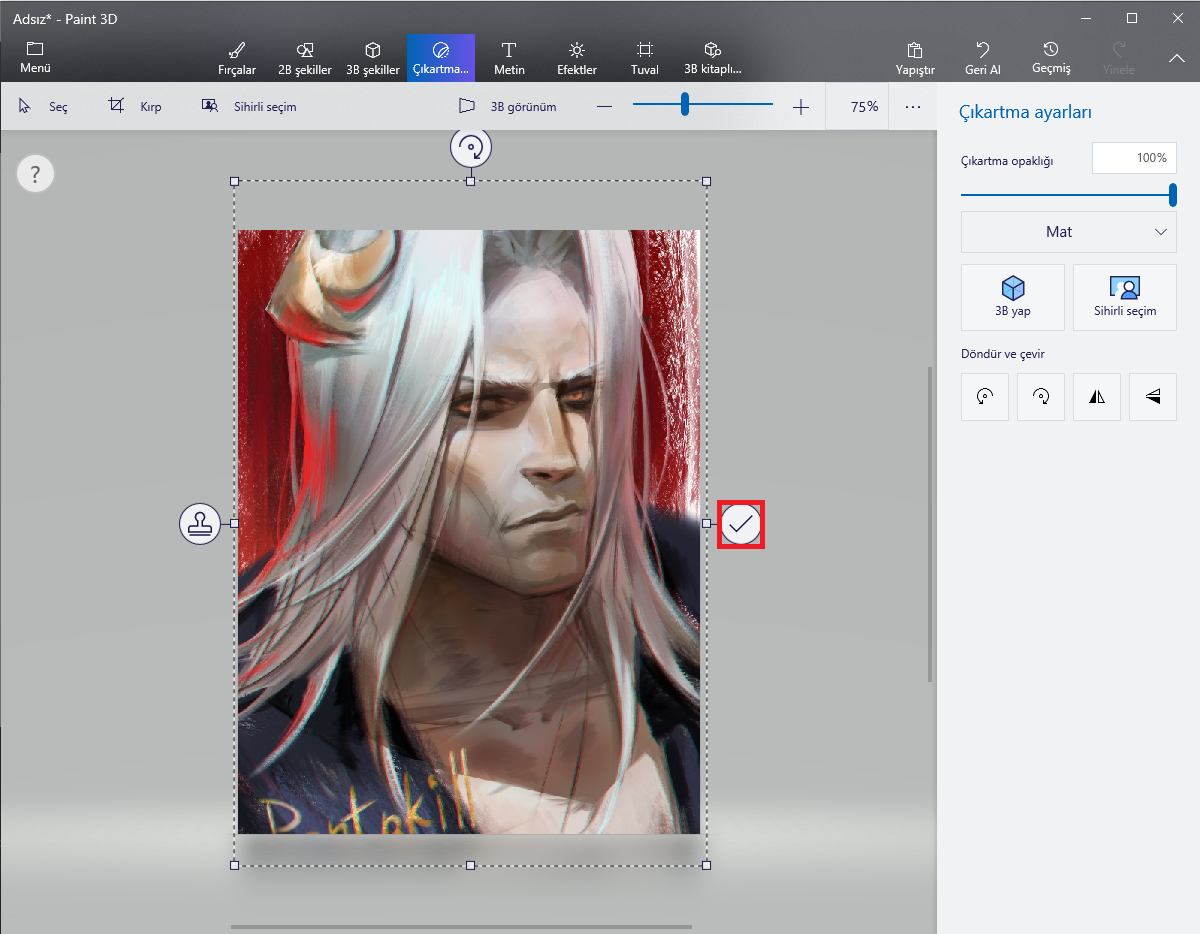Open the Geçmiş history panel
This screenshot has height=934, width=1200.
[x=1051, y=58]
